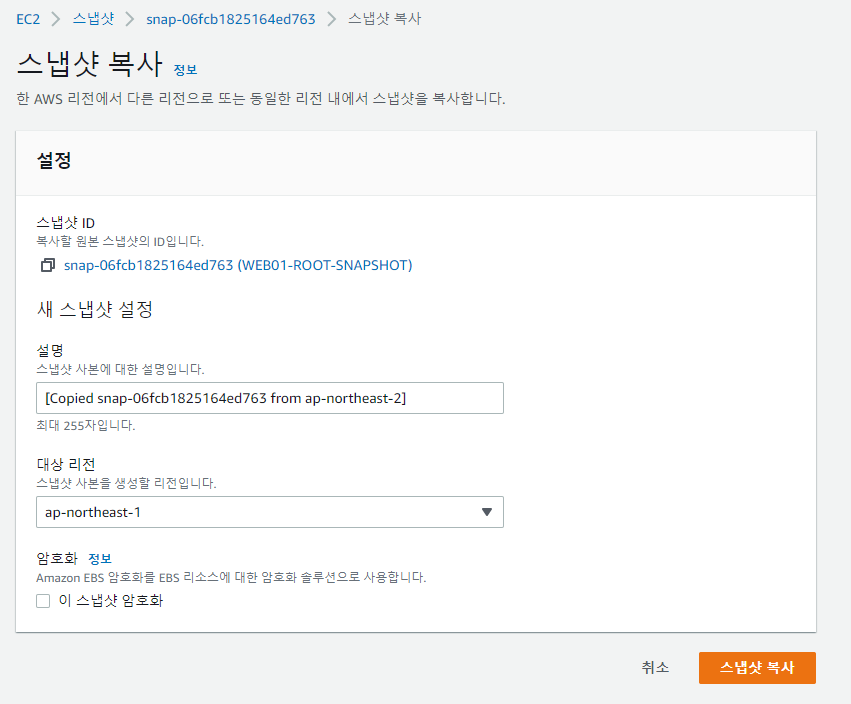
Task: Open 정보 link next to page title
Action: point(185,69)
